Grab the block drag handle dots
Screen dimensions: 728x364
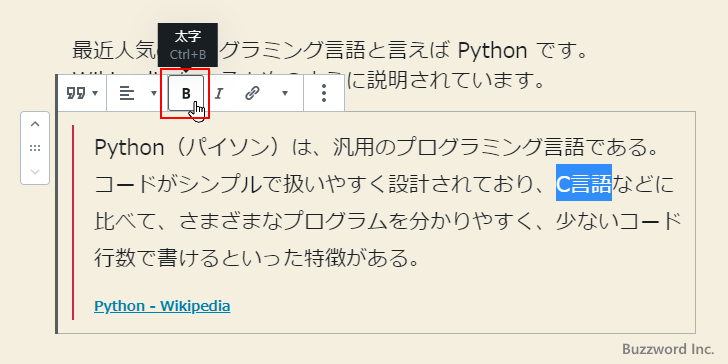(35, 148)
